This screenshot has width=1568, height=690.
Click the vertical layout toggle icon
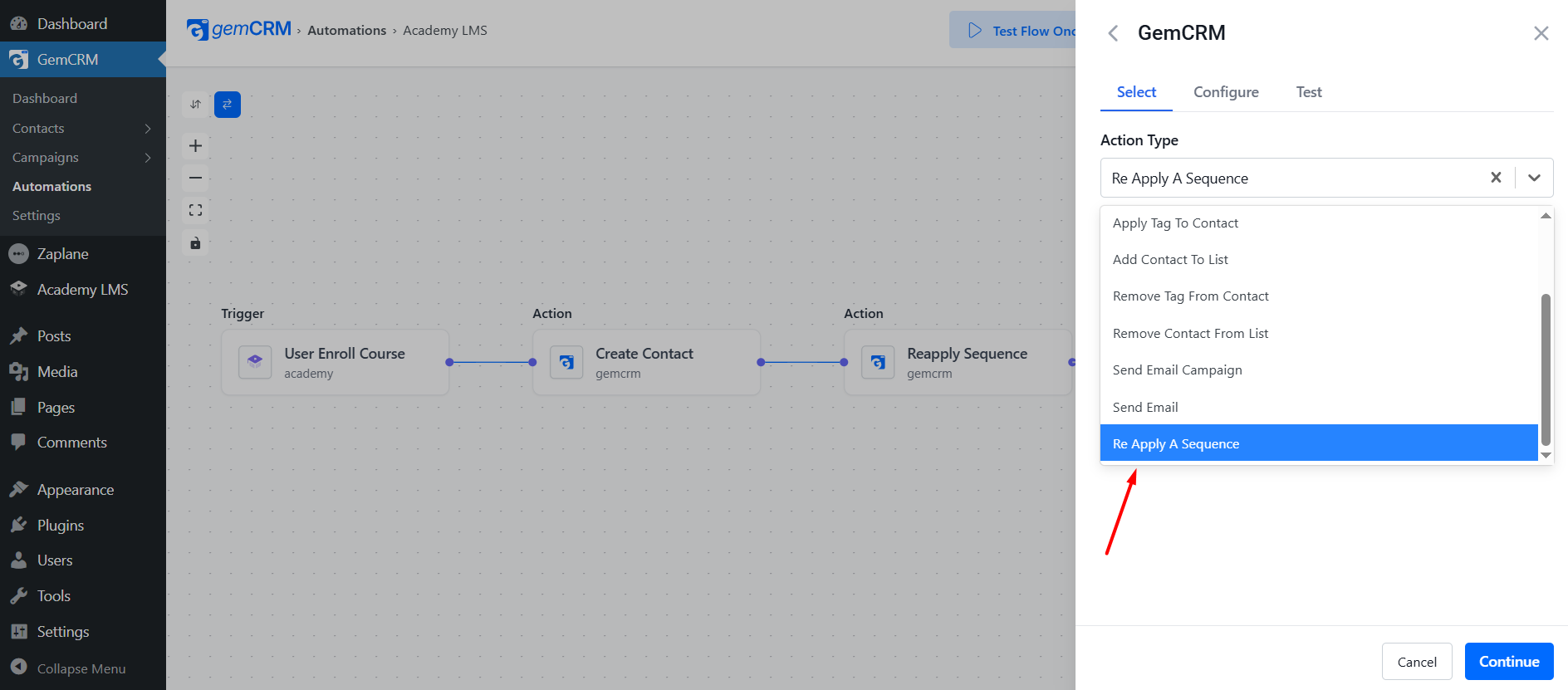195,105
